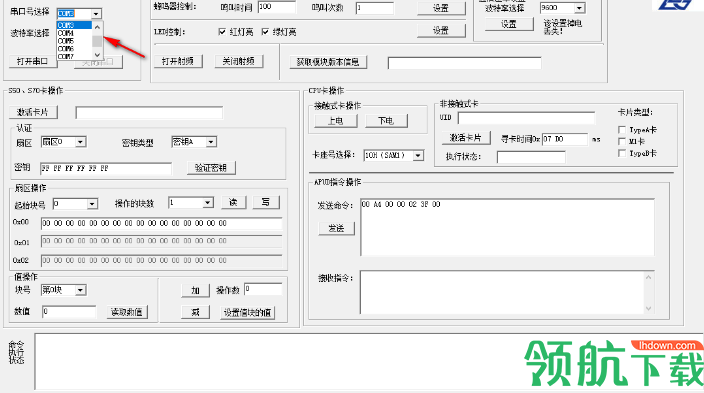Click the S50 card activation result field
This screenshot has width=704, height=393.
pos(149,113)
